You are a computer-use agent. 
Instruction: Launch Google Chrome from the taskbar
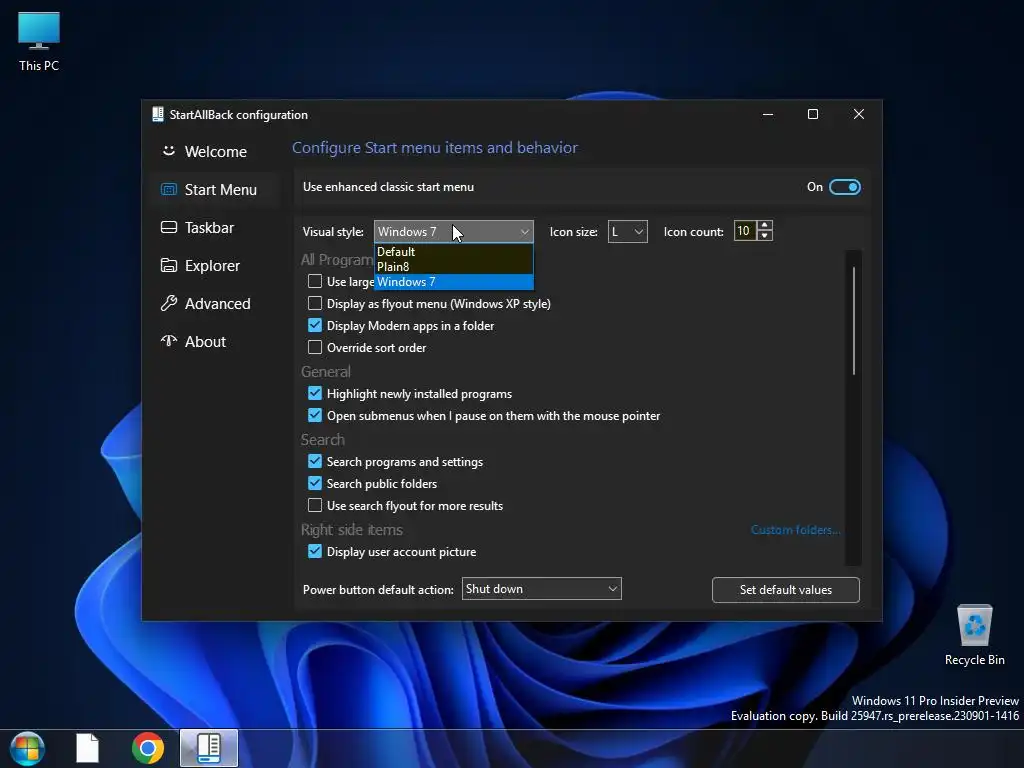(148, 748)
